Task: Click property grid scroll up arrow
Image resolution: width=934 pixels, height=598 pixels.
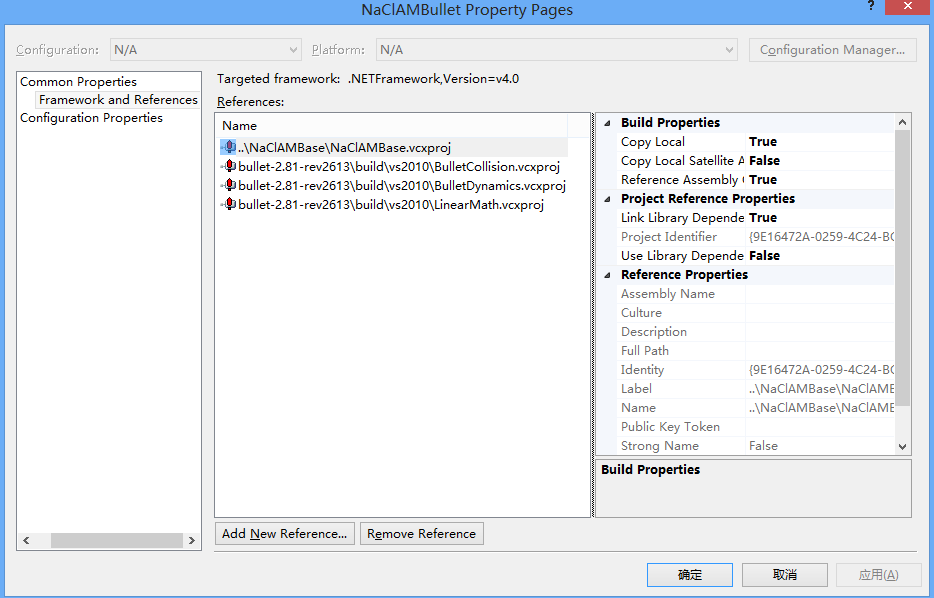Action: pos(902,122)
